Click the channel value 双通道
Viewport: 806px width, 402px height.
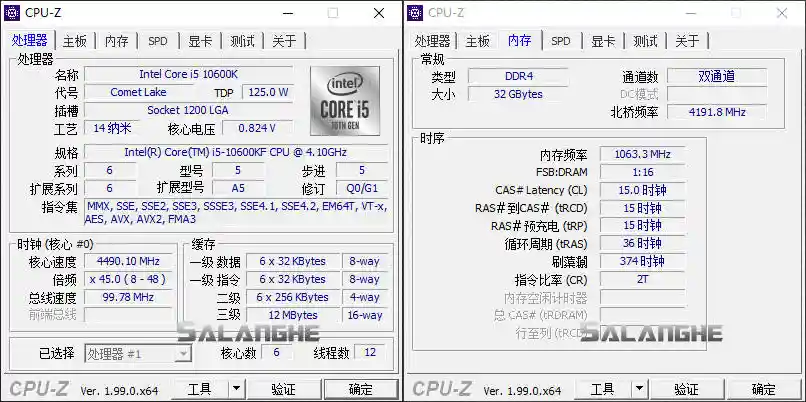(x=717, y=76)
